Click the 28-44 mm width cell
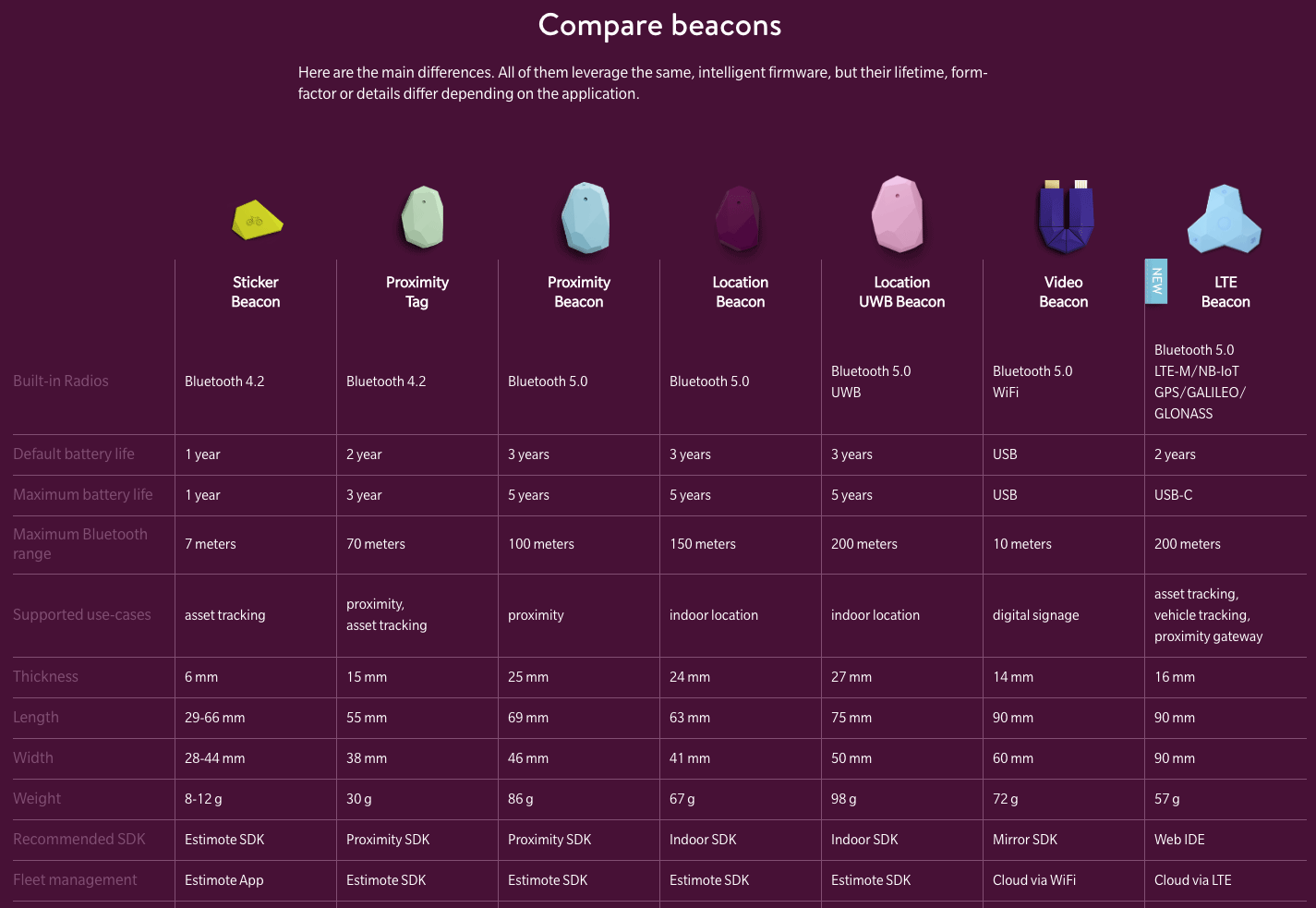The height and width of the screenshot is (908, 1316). [x=215, y=758]
